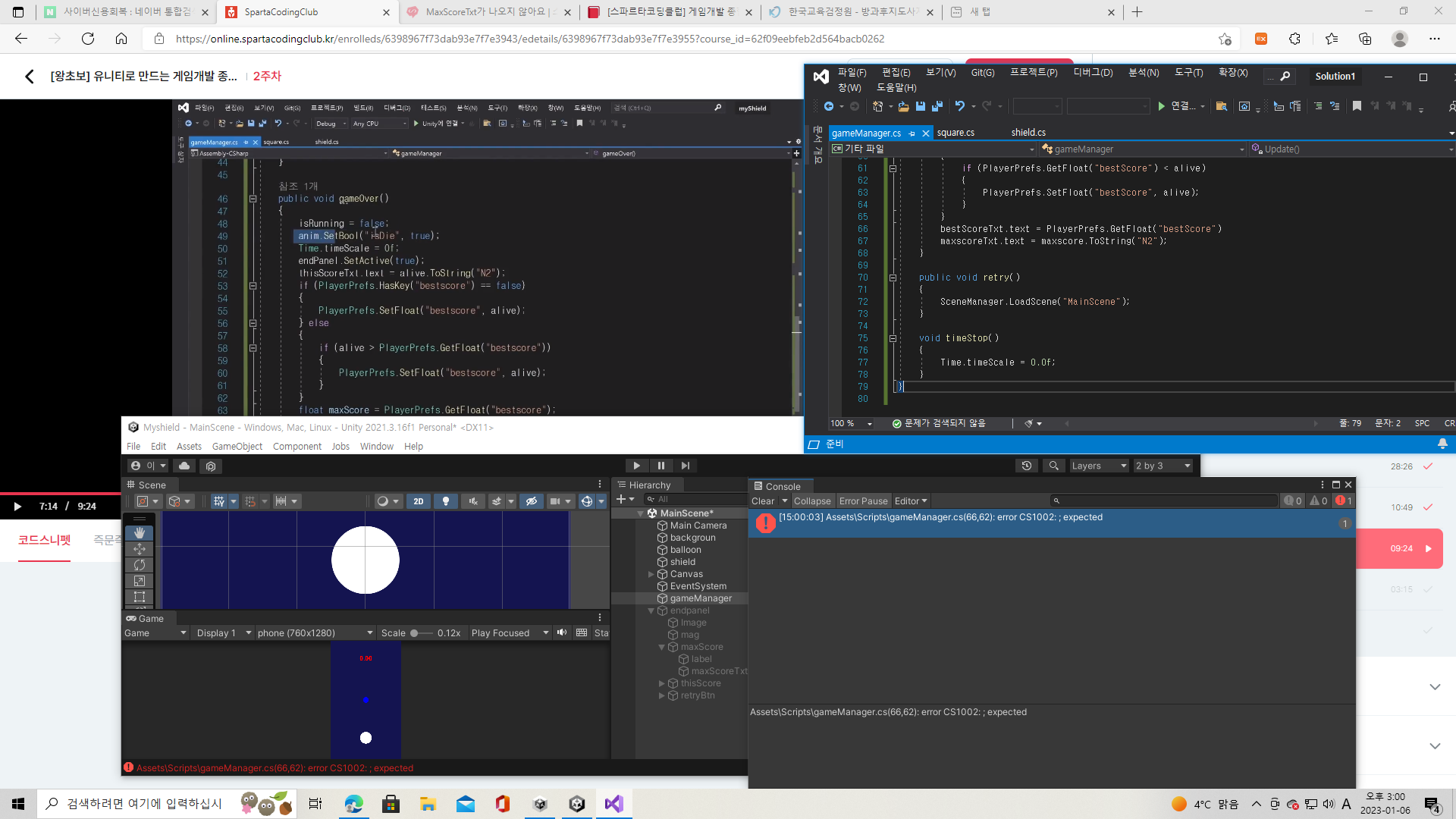The image size is (1456, 819).
Task: Select CS1002 error entry in Console
Action: pyautogui.click(x=1051, y=523)
